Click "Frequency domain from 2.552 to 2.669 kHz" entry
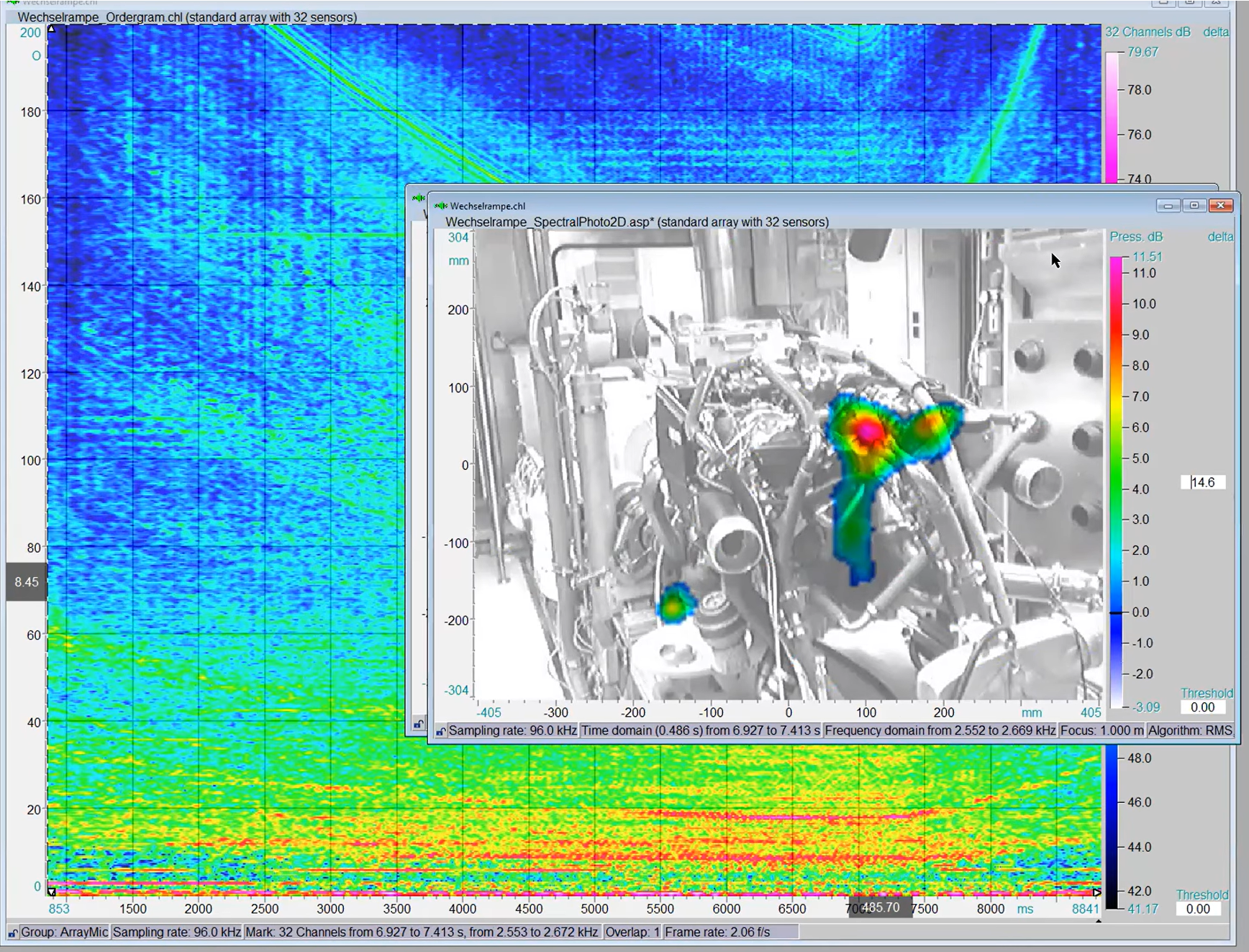Screen dimensions: 1249x952 [940, 731]
